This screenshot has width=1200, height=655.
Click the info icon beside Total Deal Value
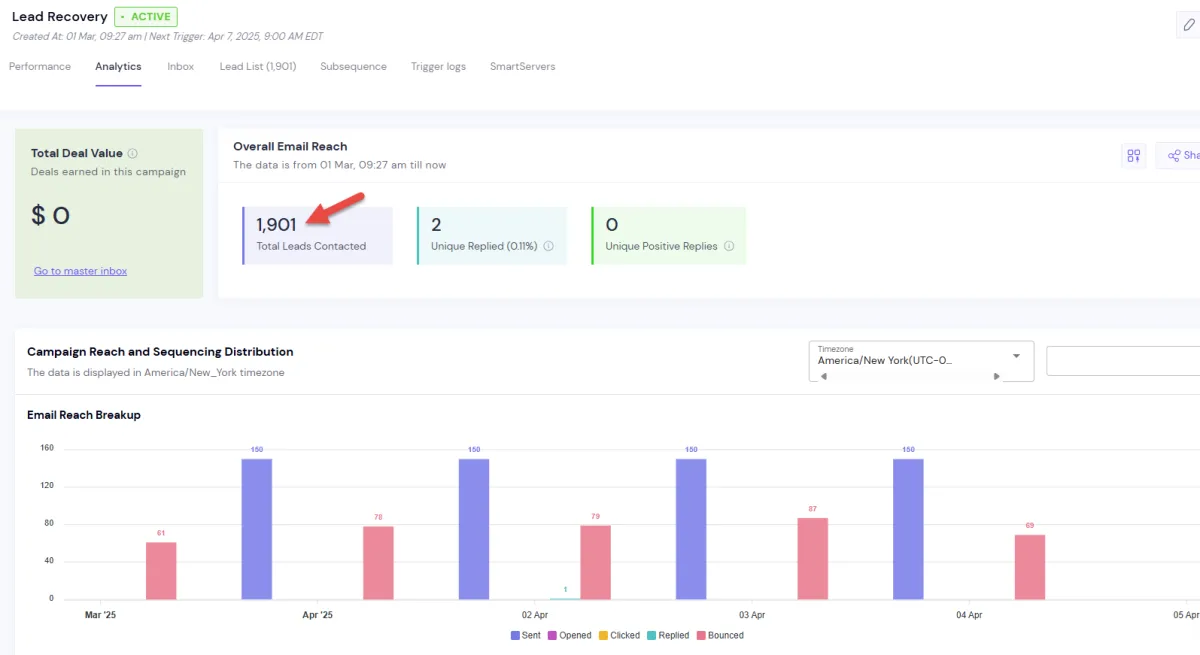coord(133,154)
